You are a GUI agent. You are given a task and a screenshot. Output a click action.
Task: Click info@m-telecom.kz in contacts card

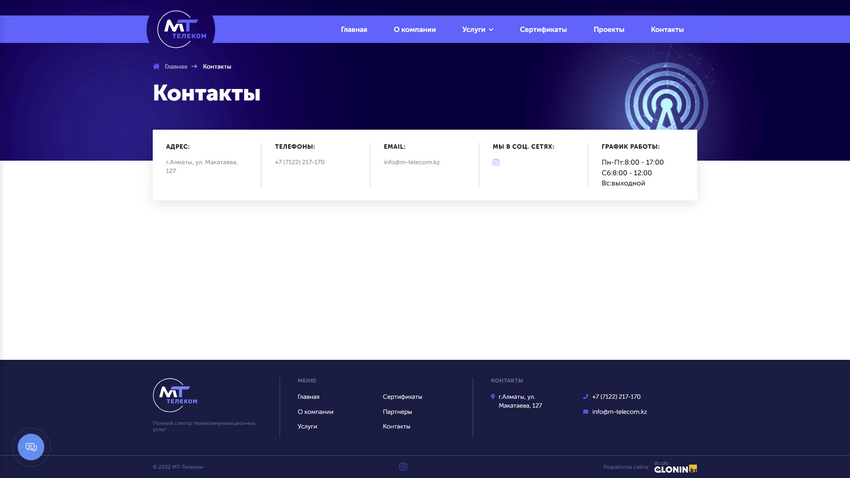[x=411, y=162]
